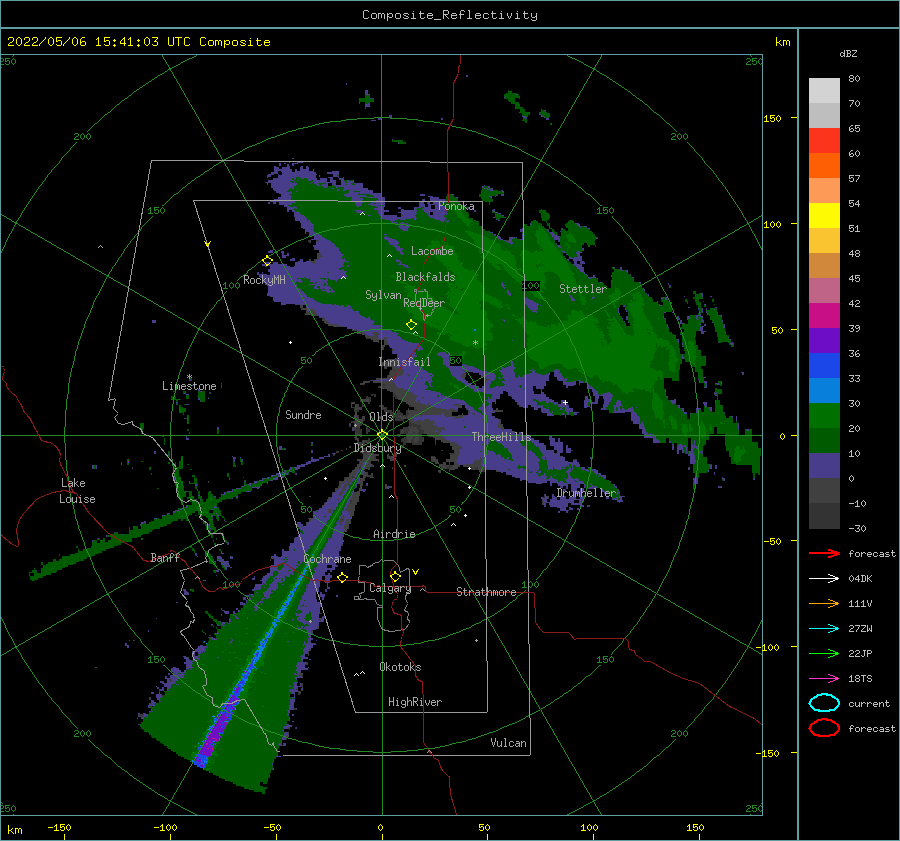
Task: Click the cyan current ellipse icon
Action: pos(824,703)
